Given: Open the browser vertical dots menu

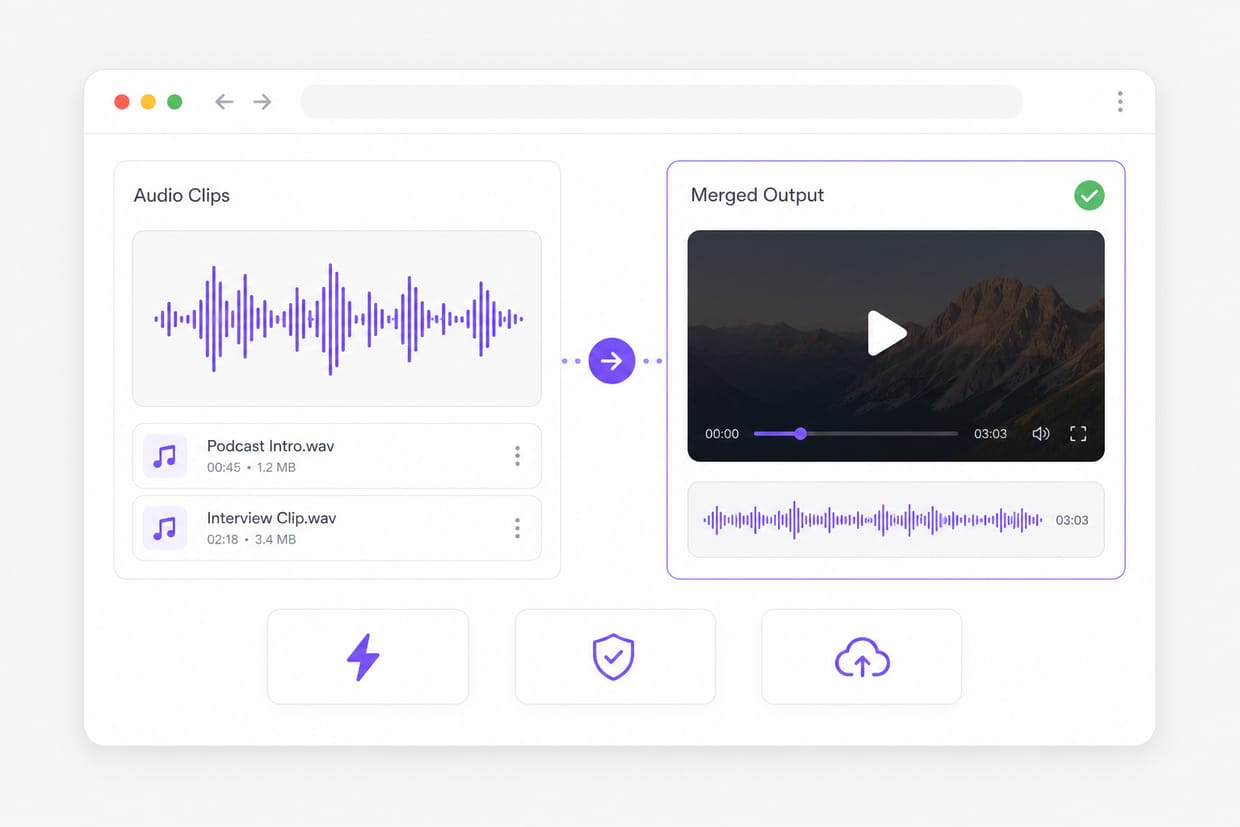Looking at the screenshot, I should pyautogui.click(x=1120, y=102).
